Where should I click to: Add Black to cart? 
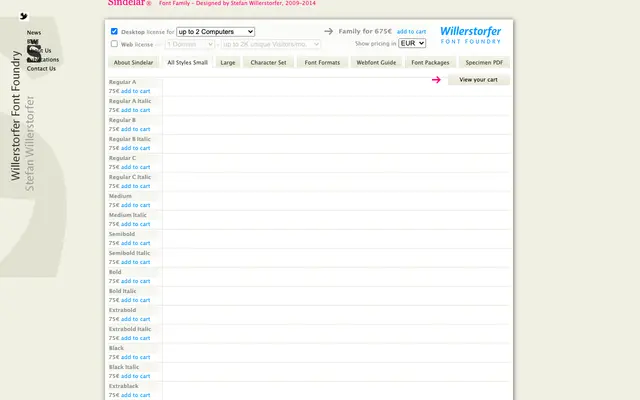136,357
